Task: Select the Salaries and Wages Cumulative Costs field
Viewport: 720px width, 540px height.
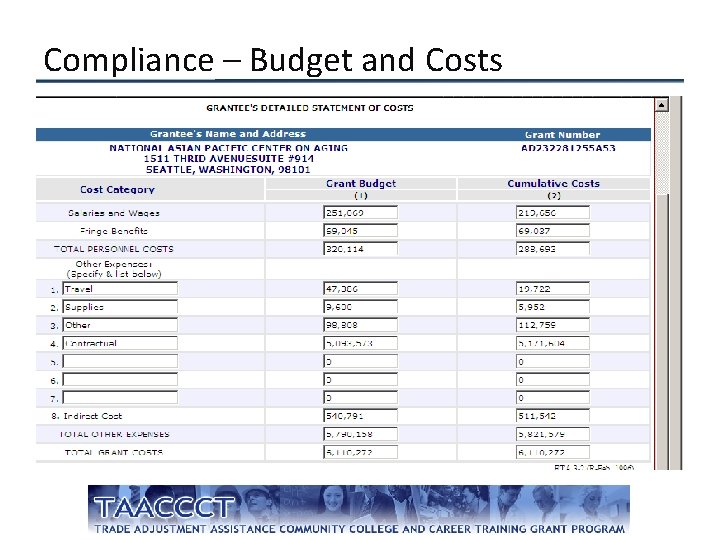Action: 553,213
